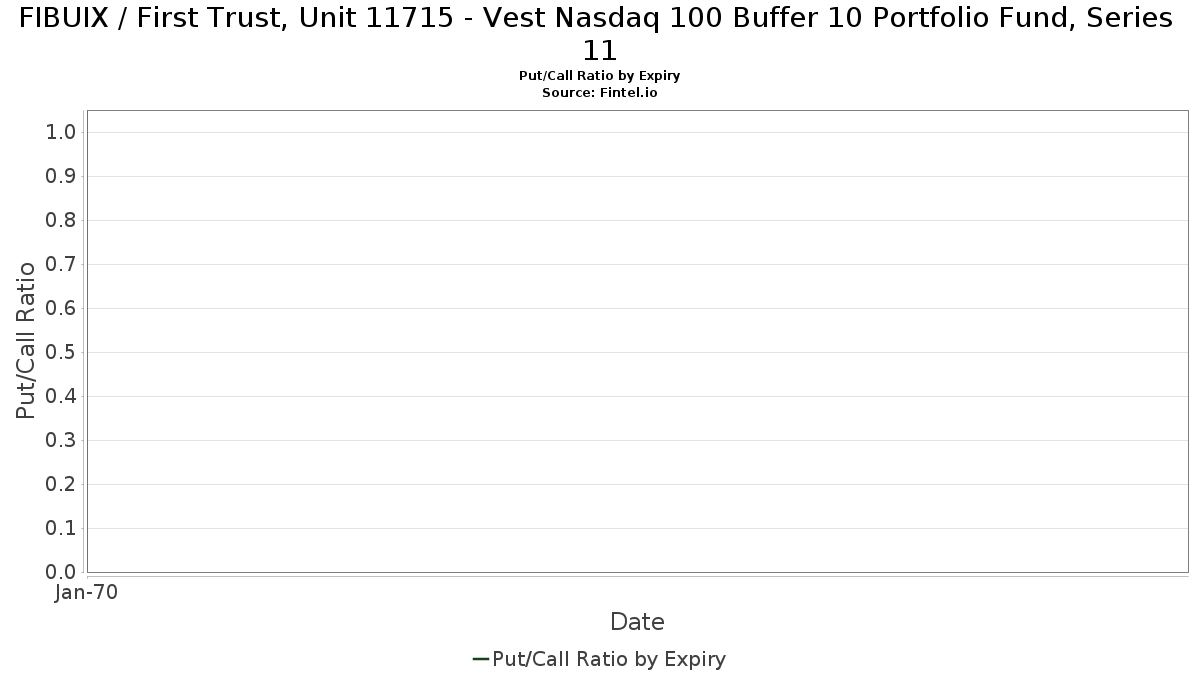Click the 0.2 y-axis tick label
This screenshot has width=1200, height=675.
point(61,485)
